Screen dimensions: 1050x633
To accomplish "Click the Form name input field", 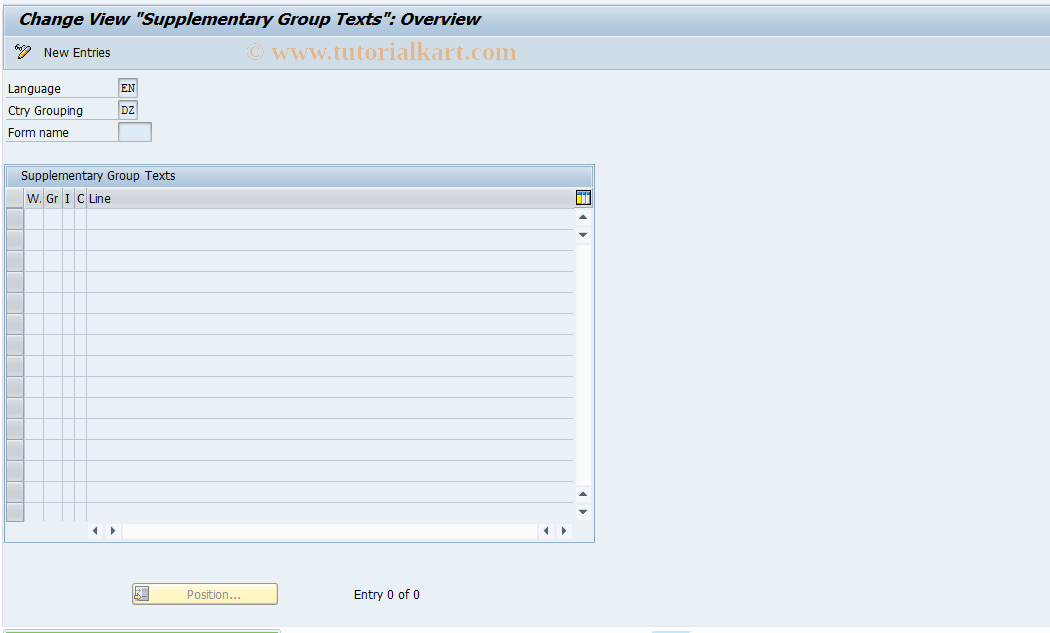I will [135, 132].
